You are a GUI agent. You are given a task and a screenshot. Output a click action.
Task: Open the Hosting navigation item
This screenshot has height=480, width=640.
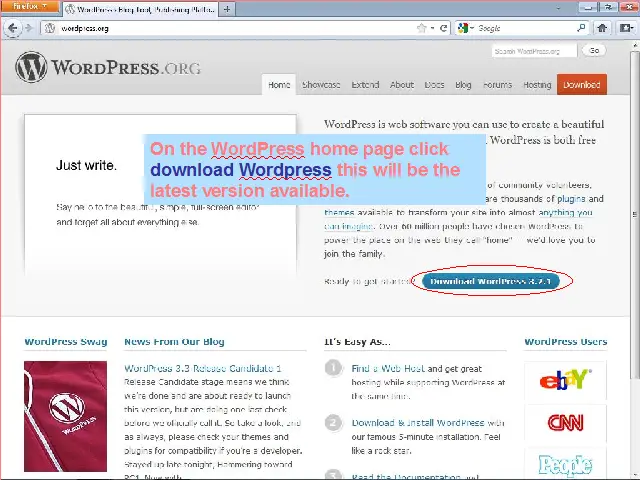tap(537, 84)
